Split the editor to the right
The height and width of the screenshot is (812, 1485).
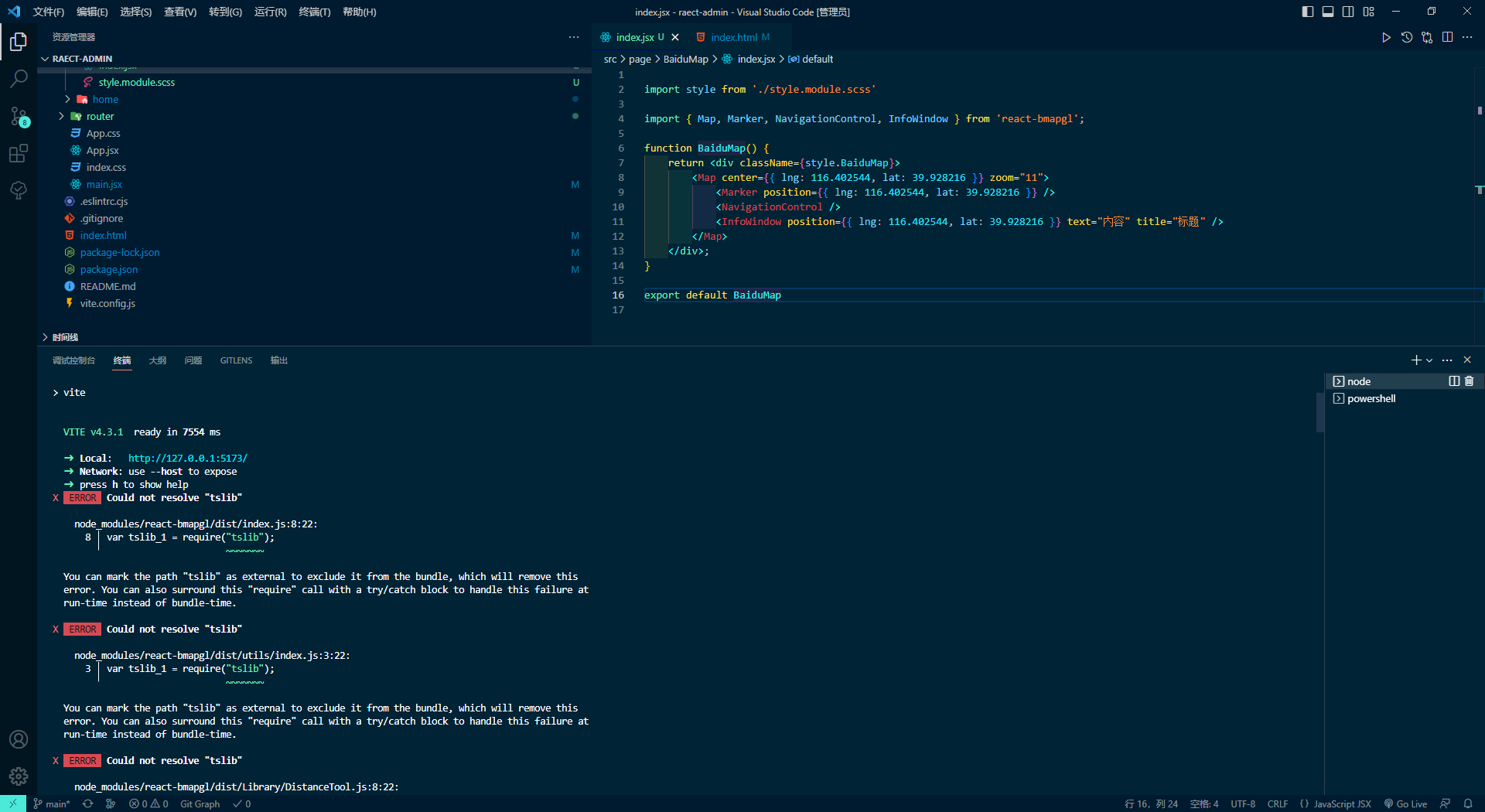[1447, 37]
